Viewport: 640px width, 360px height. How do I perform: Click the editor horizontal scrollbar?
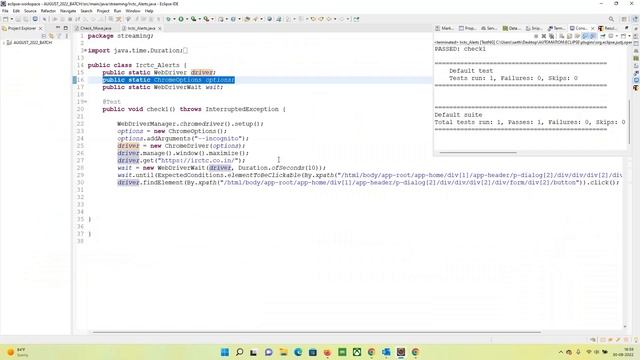[317, 332]
